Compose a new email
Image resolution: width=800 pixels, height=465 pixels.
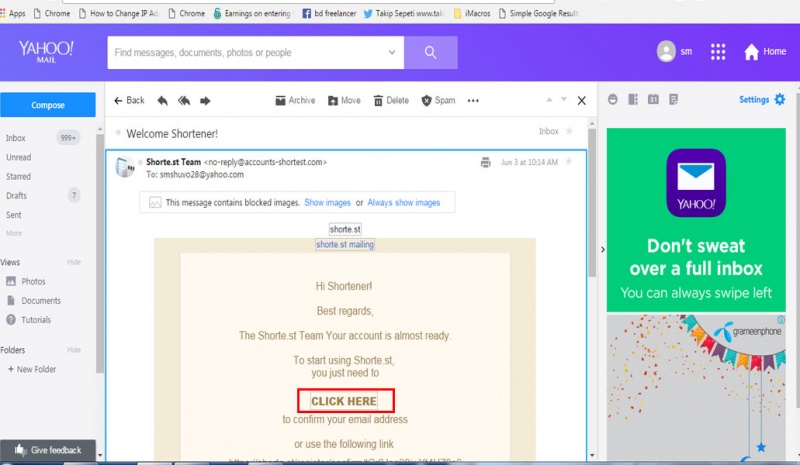[x=48, y=105]
